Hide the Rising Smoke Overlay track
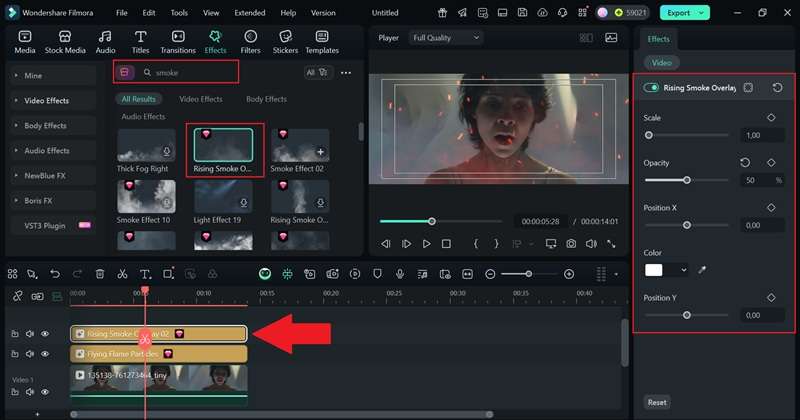The width and height of the screenshot is (800, 420). [x=45, y=334]
